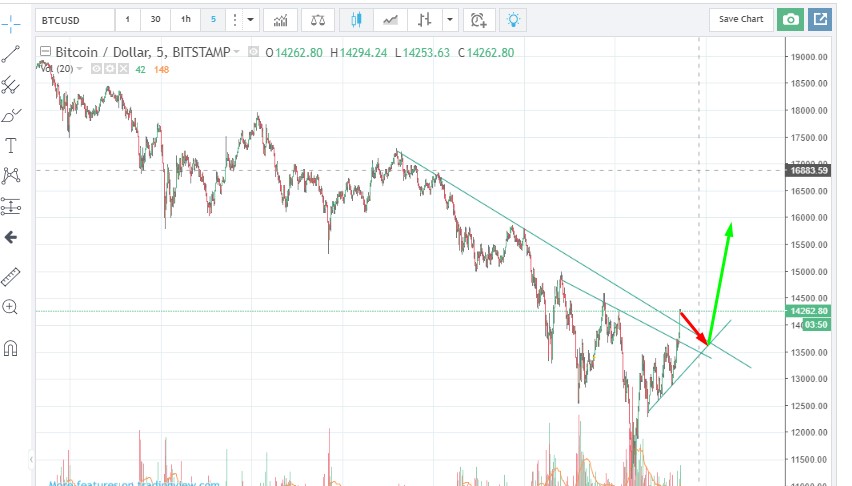
Task: Expand chart style dropdown arrow
Action: [449, 20]
